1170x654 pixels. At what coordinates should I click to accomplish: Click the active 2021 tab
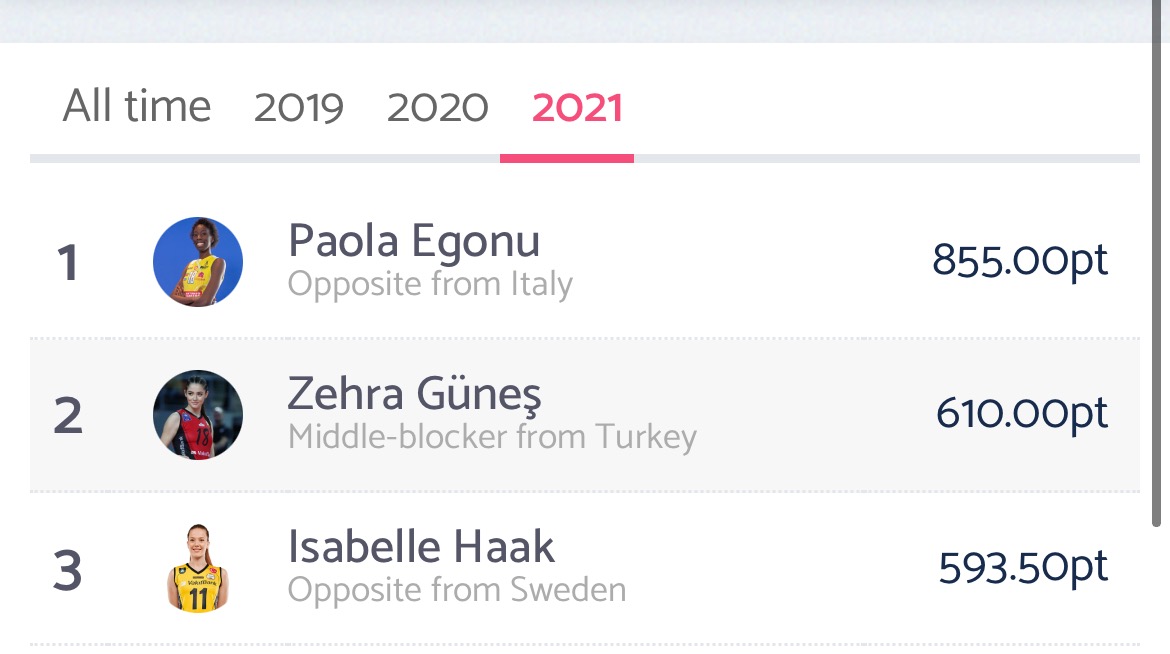[577, 108]
